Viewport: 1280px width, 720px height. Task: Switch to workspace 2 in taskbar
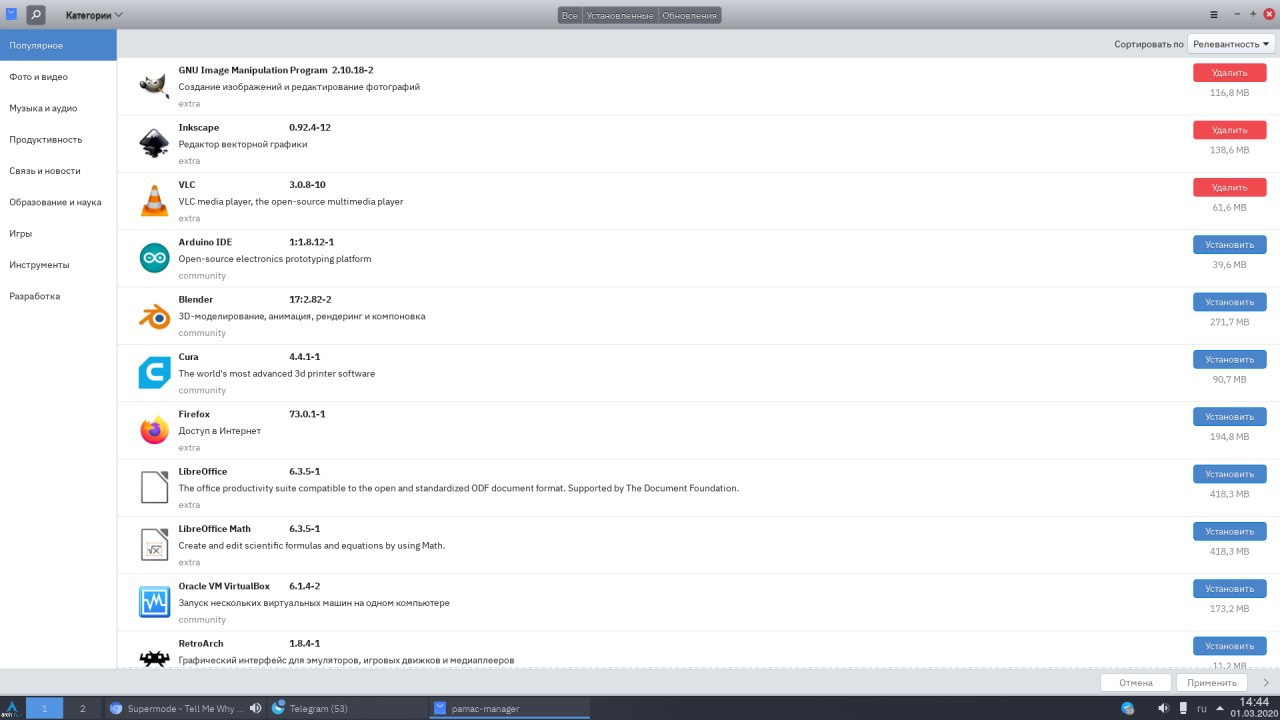click(x=82, y=709)
